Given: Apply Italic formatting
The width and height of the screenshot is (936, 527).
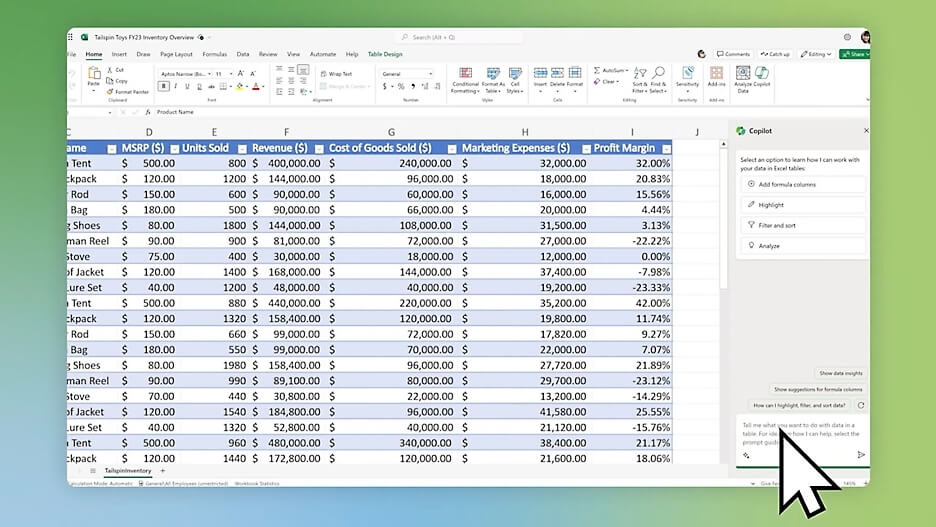Looking at the screenshot, I should pos(176,87).
